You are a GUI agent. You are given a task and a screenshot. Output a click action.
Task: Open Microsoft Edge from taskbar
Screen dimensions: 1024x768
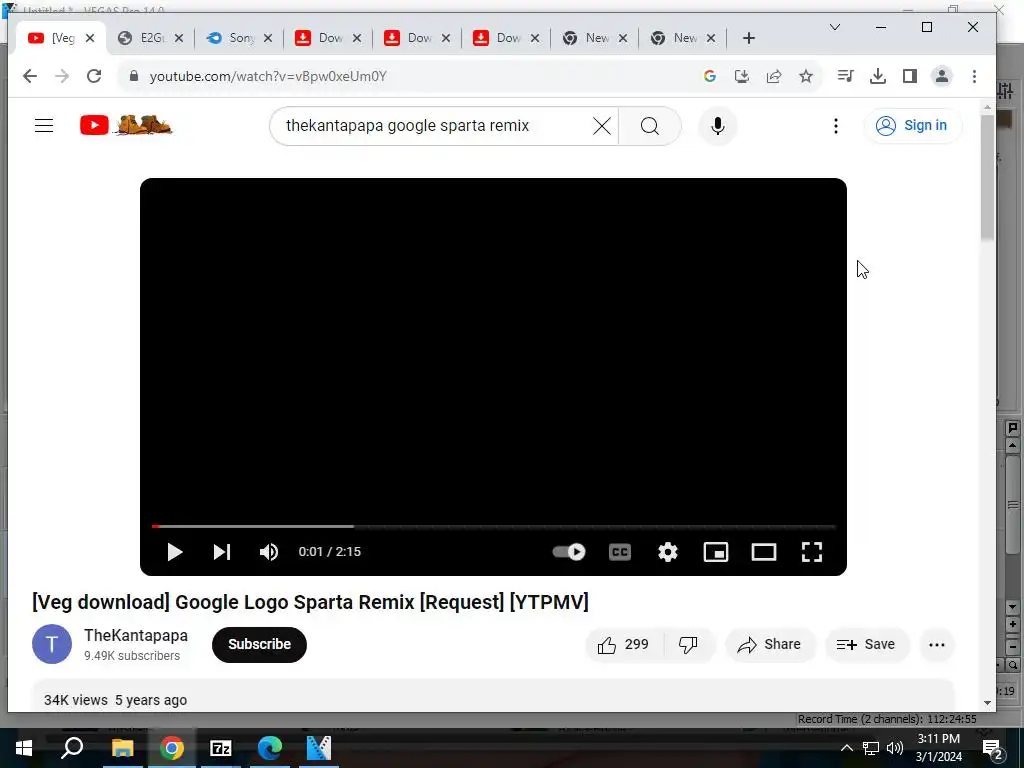tap(269, 748)
